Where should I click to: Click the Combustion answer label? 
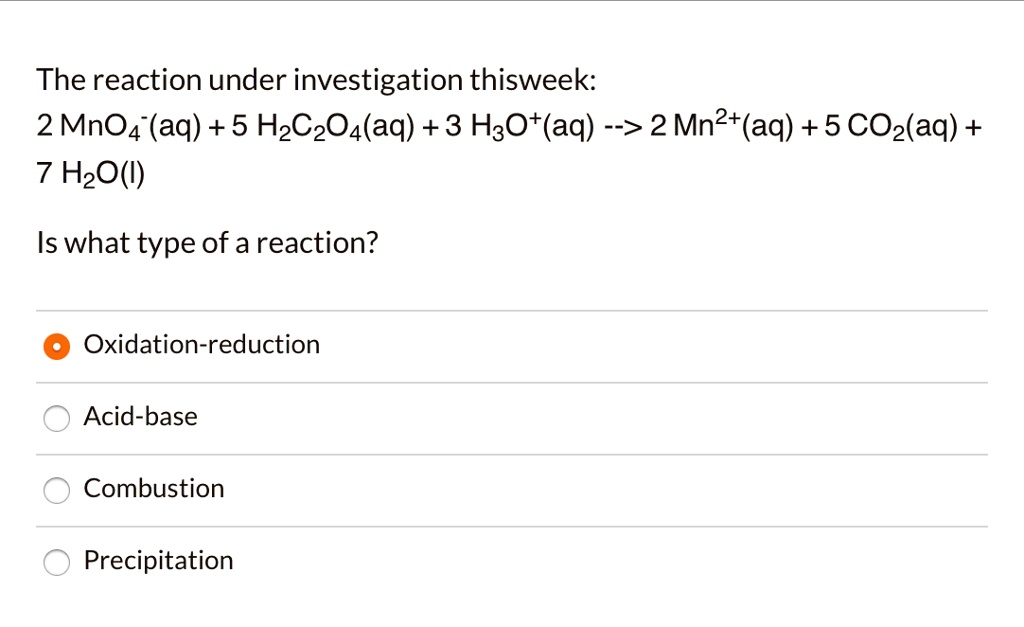153,489
